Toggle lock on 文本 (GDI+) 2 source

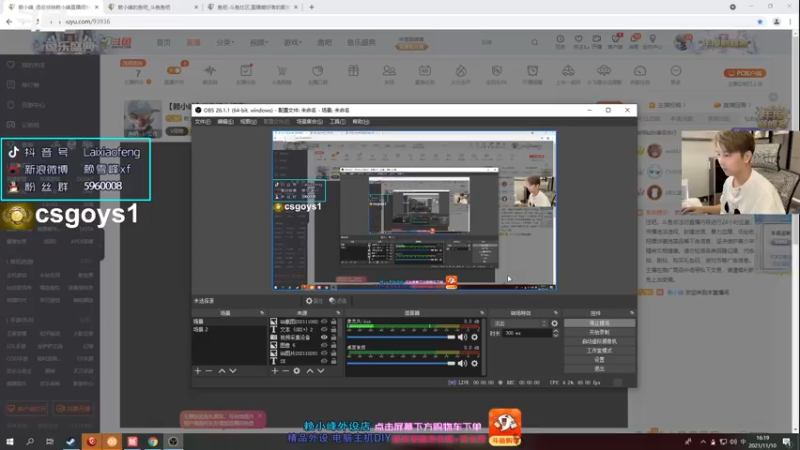coord(334,330)
